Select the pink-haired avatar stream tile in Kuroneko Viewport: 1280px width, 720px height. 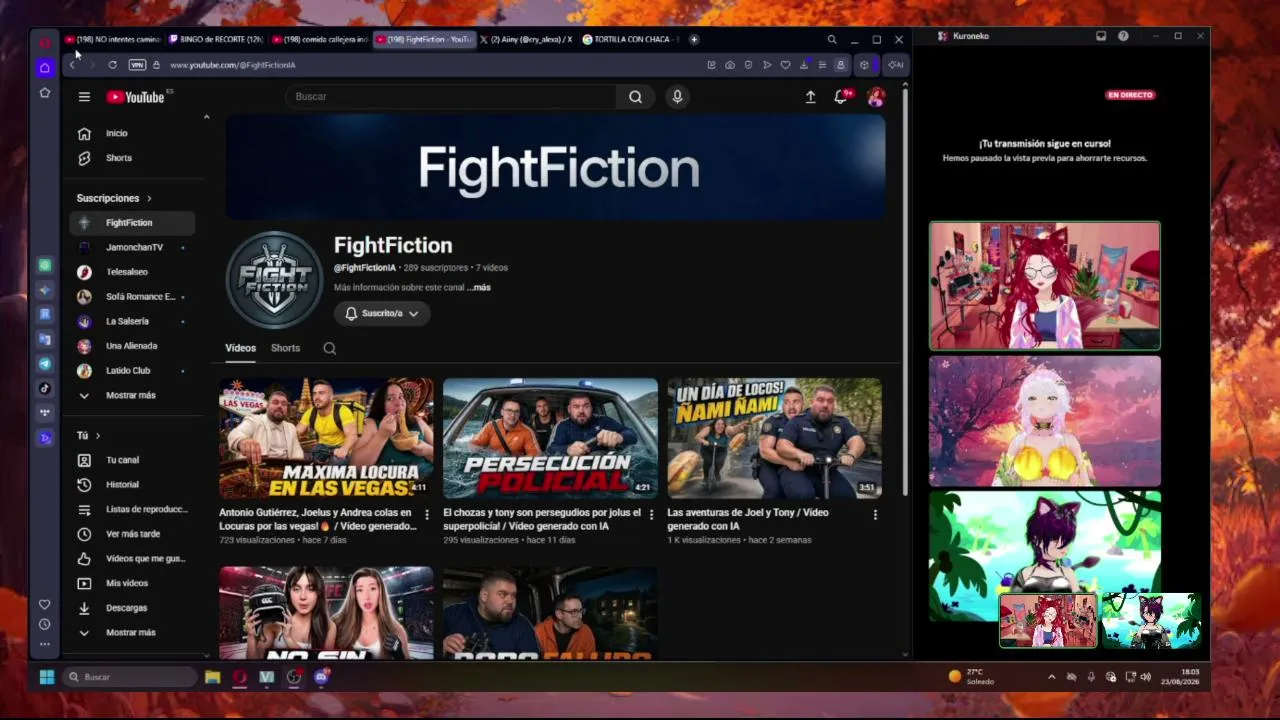[x=1045, y=421]
